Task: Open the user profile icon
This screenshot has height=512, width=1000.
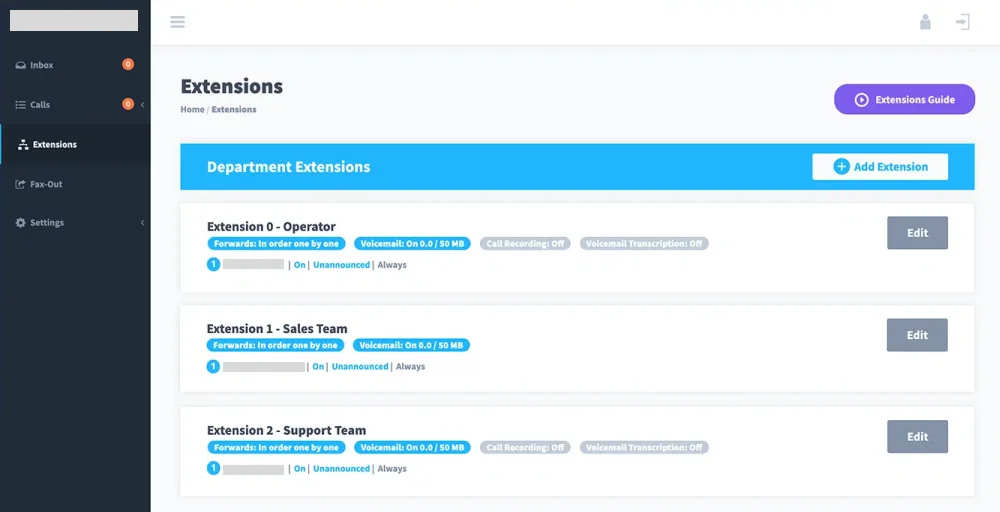Action: pyautogui.click(x=925, y=22)
